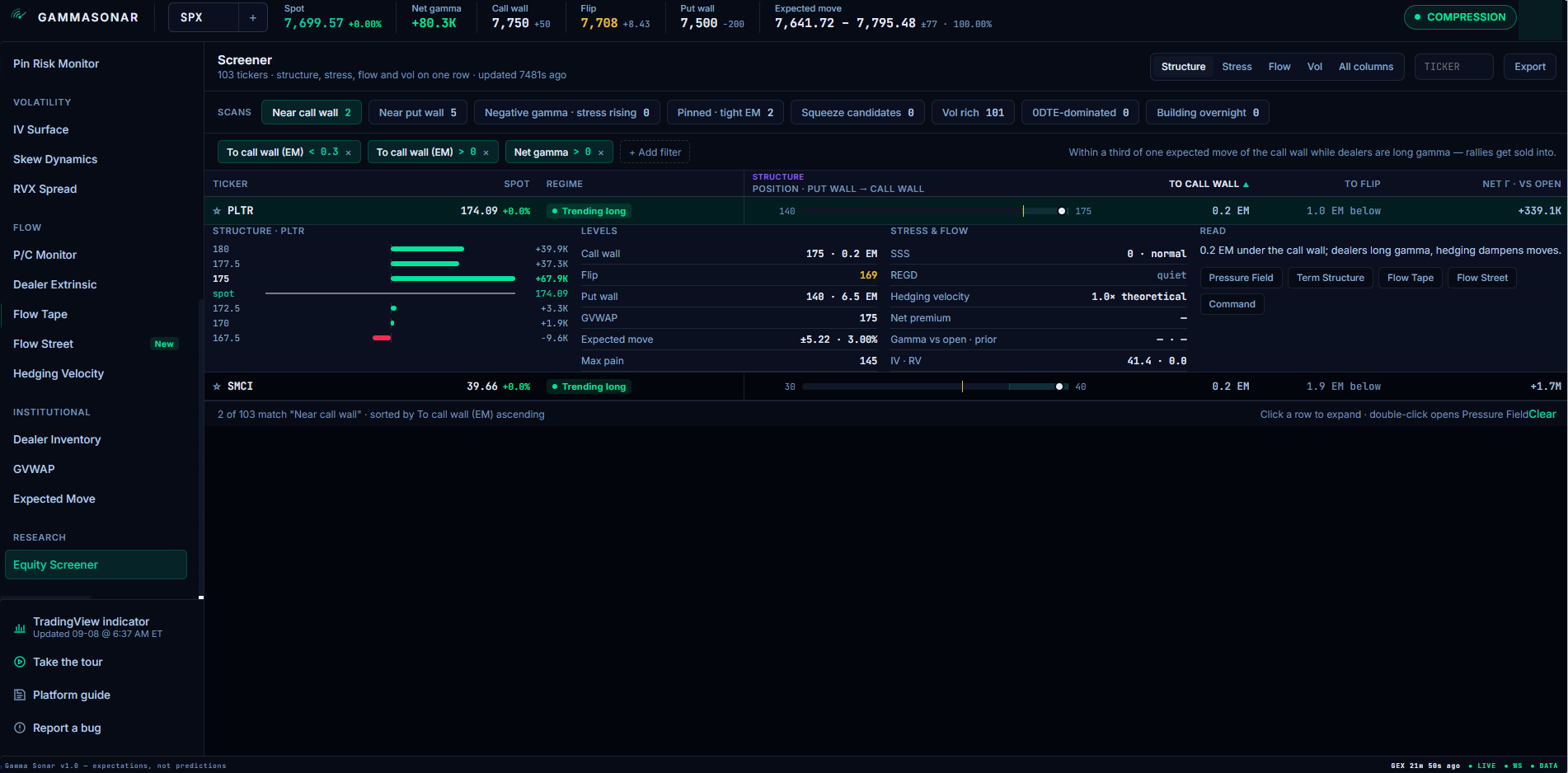Click SMCI put wall–call wall position bar
The width and height of the screenshot is (1568, 773).
click(x=936, y=386)
